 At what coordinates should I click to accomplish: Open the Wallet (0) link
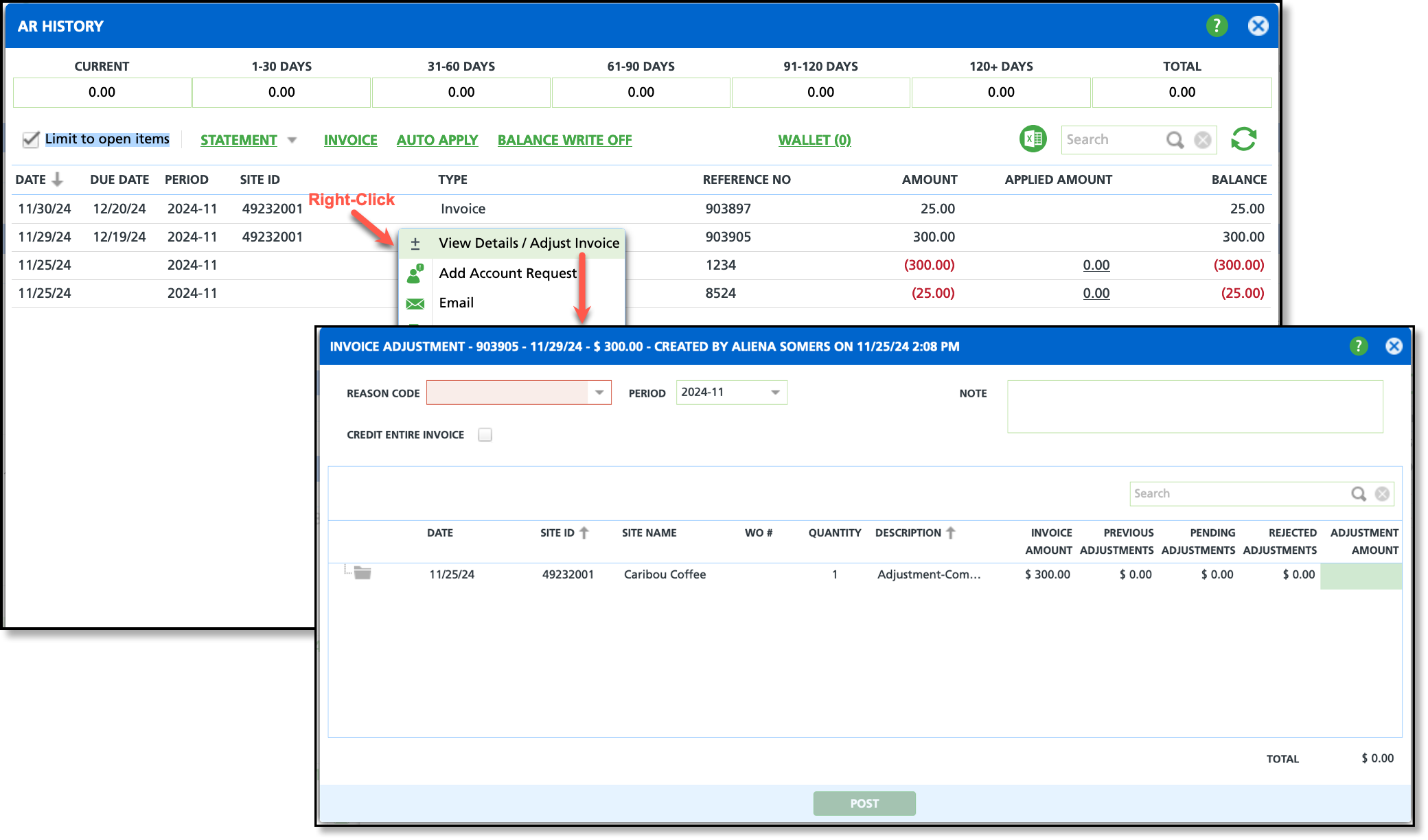814,140
